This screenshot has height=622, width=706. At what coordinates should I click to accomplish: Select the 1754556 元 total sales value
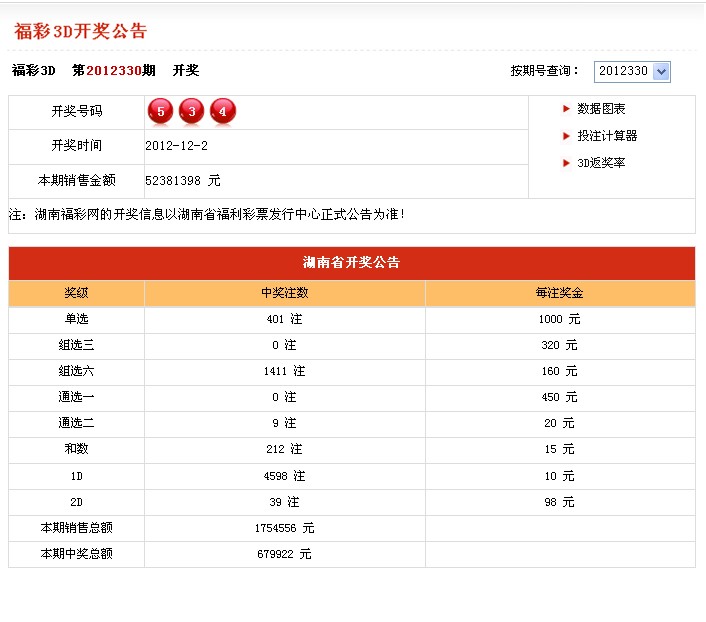coord(284,528)
